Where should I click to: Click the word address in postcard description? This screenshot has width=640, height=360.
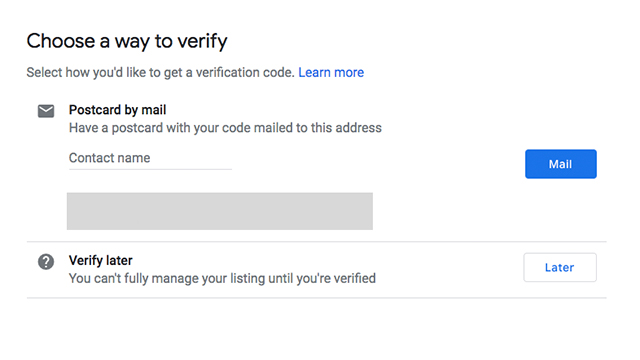click(x=358, y=128)
